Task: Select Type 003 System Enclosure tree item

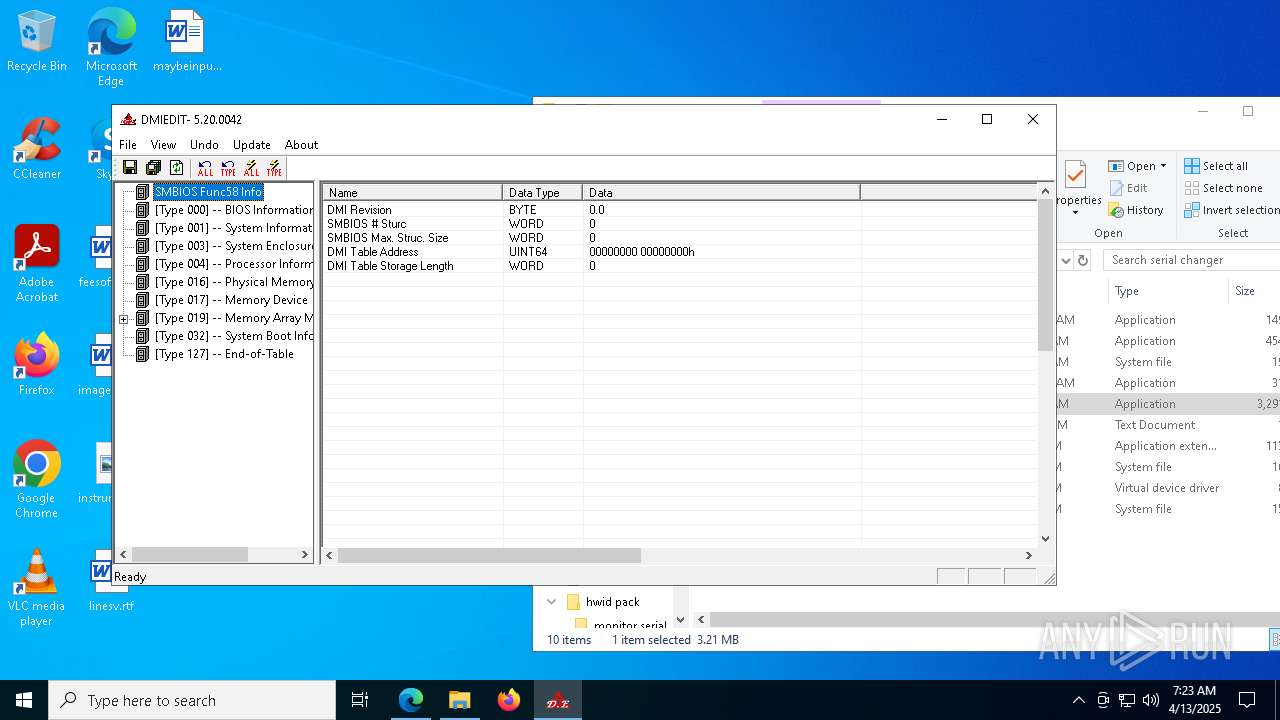Action: click(x=233, y=246)
